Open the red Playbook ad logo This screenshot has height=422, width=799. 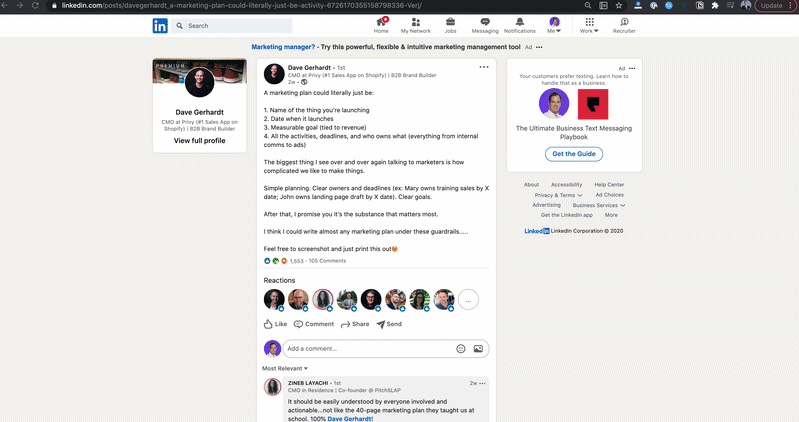[593, 104]
